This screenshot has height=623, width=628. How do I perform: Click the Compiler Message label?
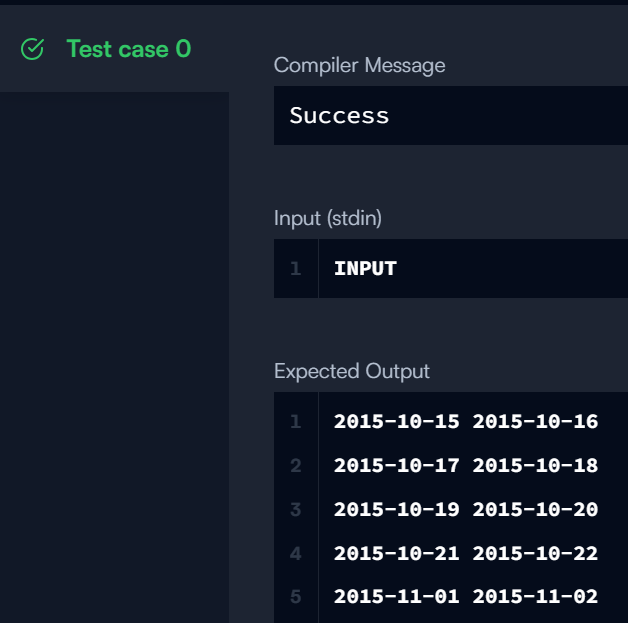pyautogui.click(x=359, y=65)
